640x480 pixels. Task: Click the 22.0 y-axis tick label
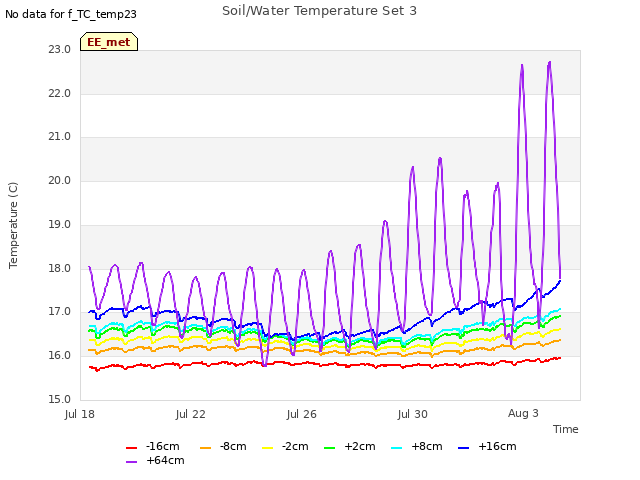coord(60,93)
